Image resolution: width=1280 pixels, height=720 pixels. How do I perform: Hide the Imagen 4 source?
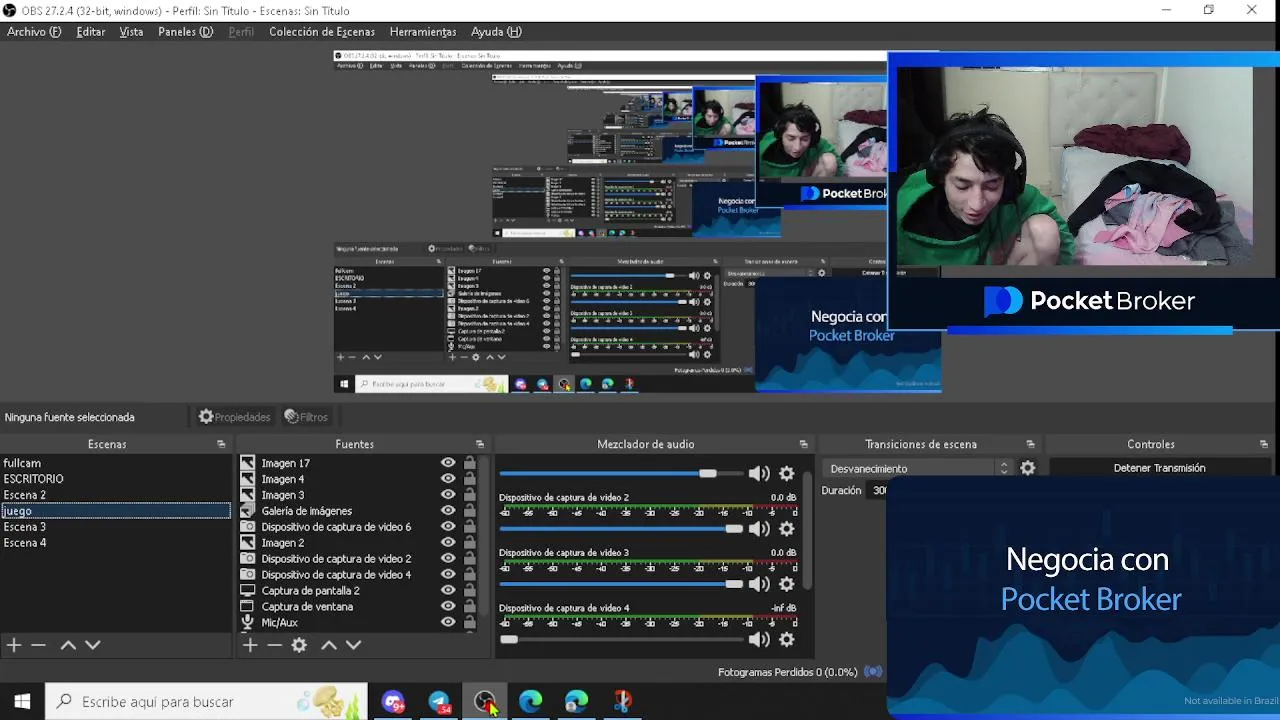tap(448, 479)
